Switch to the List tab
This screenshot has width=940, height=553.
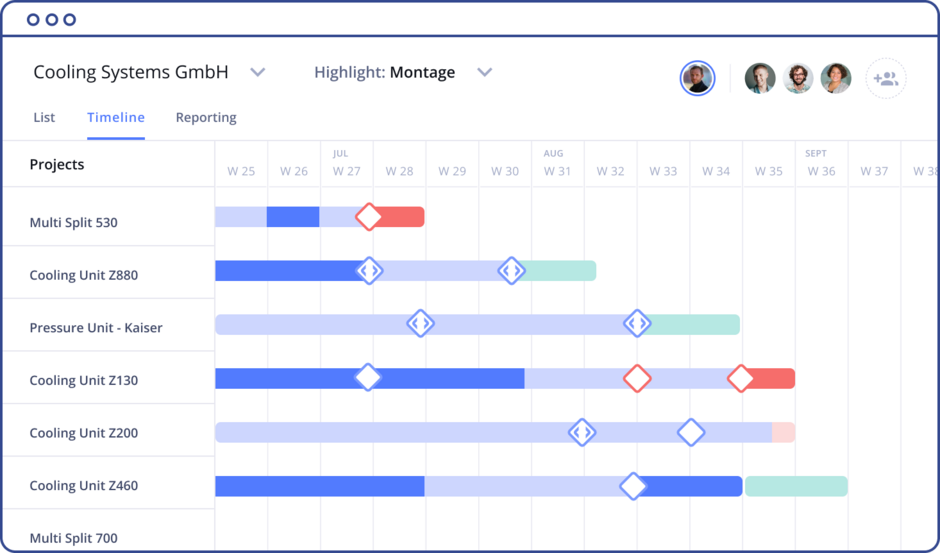(x=44, y=117)
